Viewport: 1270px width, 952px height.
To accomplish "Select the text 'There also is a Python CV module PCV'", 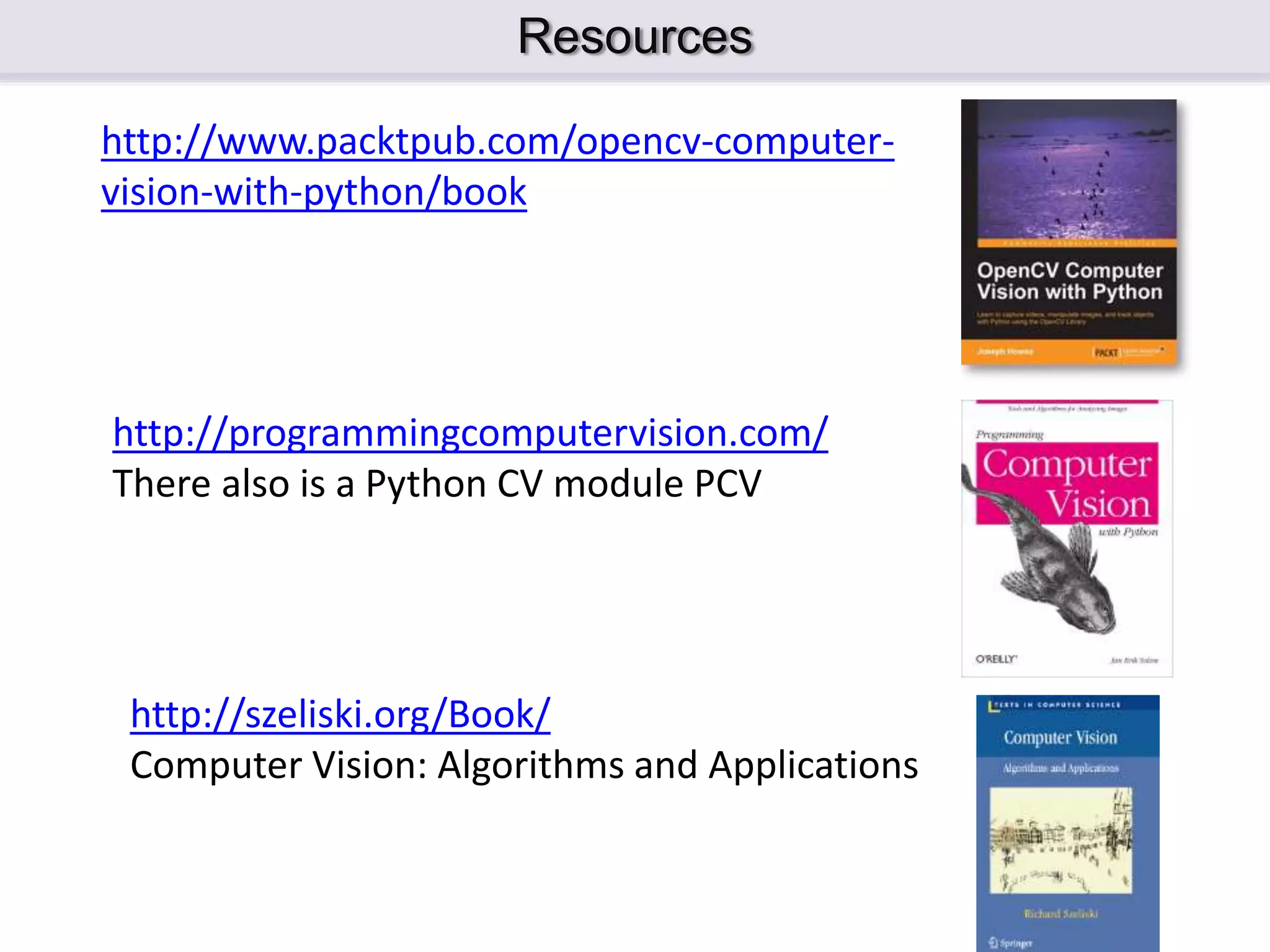I will click(x=437, y=483).
